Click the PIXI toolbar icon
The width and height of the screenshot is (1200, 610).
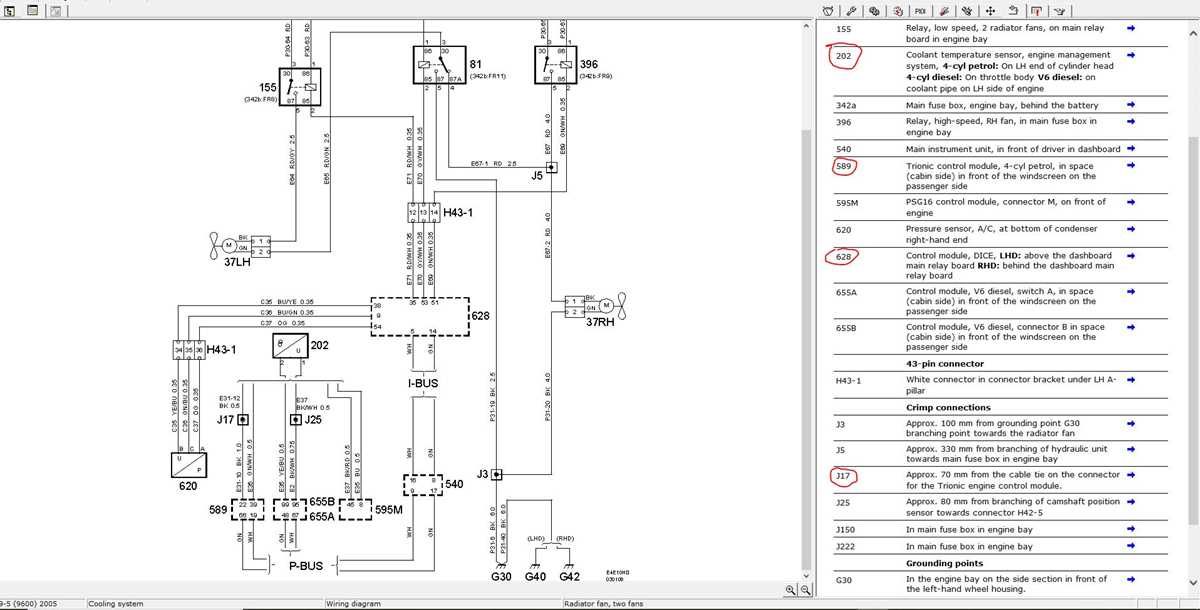point(920,11)
